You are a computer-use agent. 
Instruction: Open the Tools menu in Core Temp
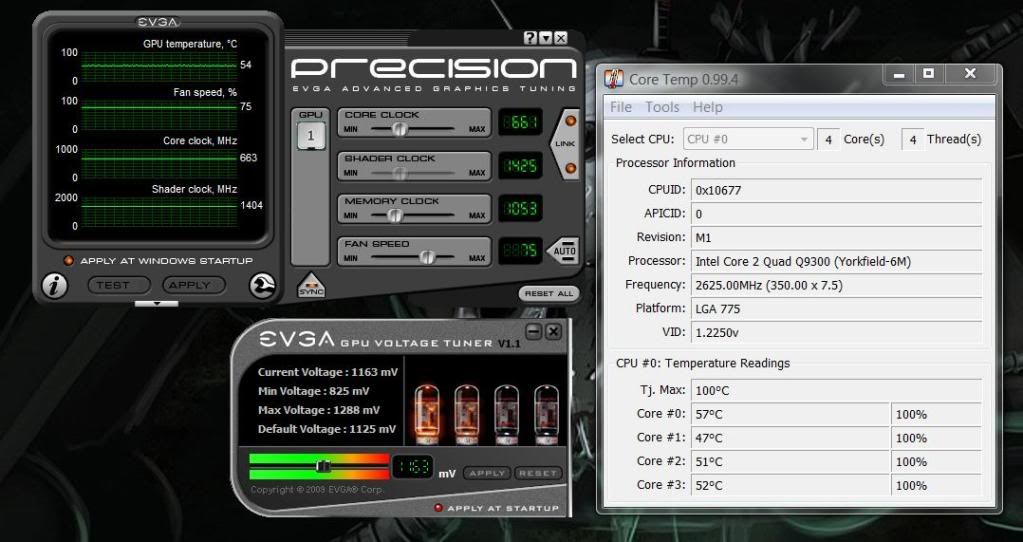click(662, 107)
